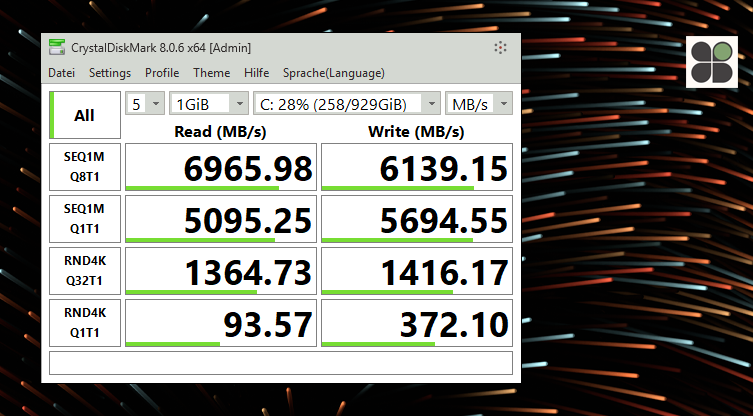Click the CrystalDiskMark 8.0.6 x64 window title
753x416 pixels.
(161, 48)
